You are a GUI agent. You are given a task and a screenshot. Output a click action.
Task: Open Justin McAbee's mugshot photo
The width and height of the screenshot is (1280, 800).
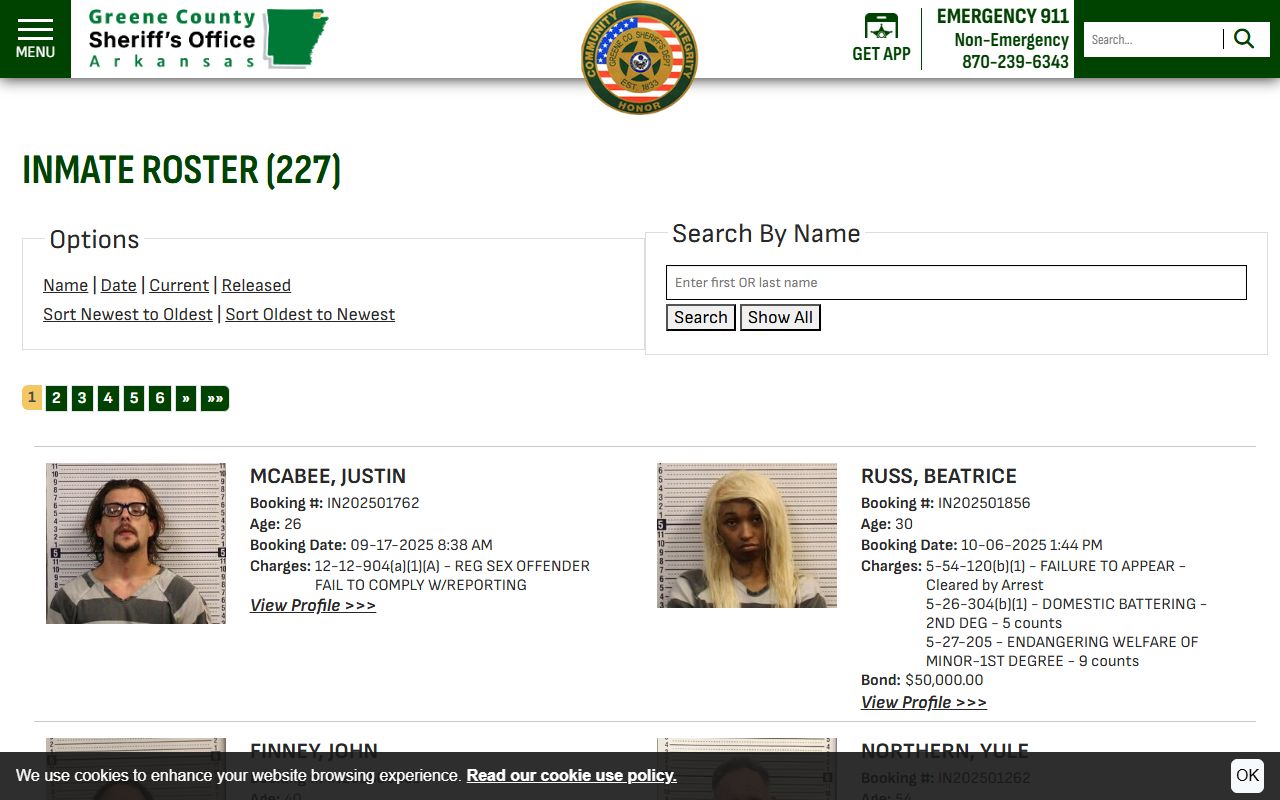coord(136,543)
